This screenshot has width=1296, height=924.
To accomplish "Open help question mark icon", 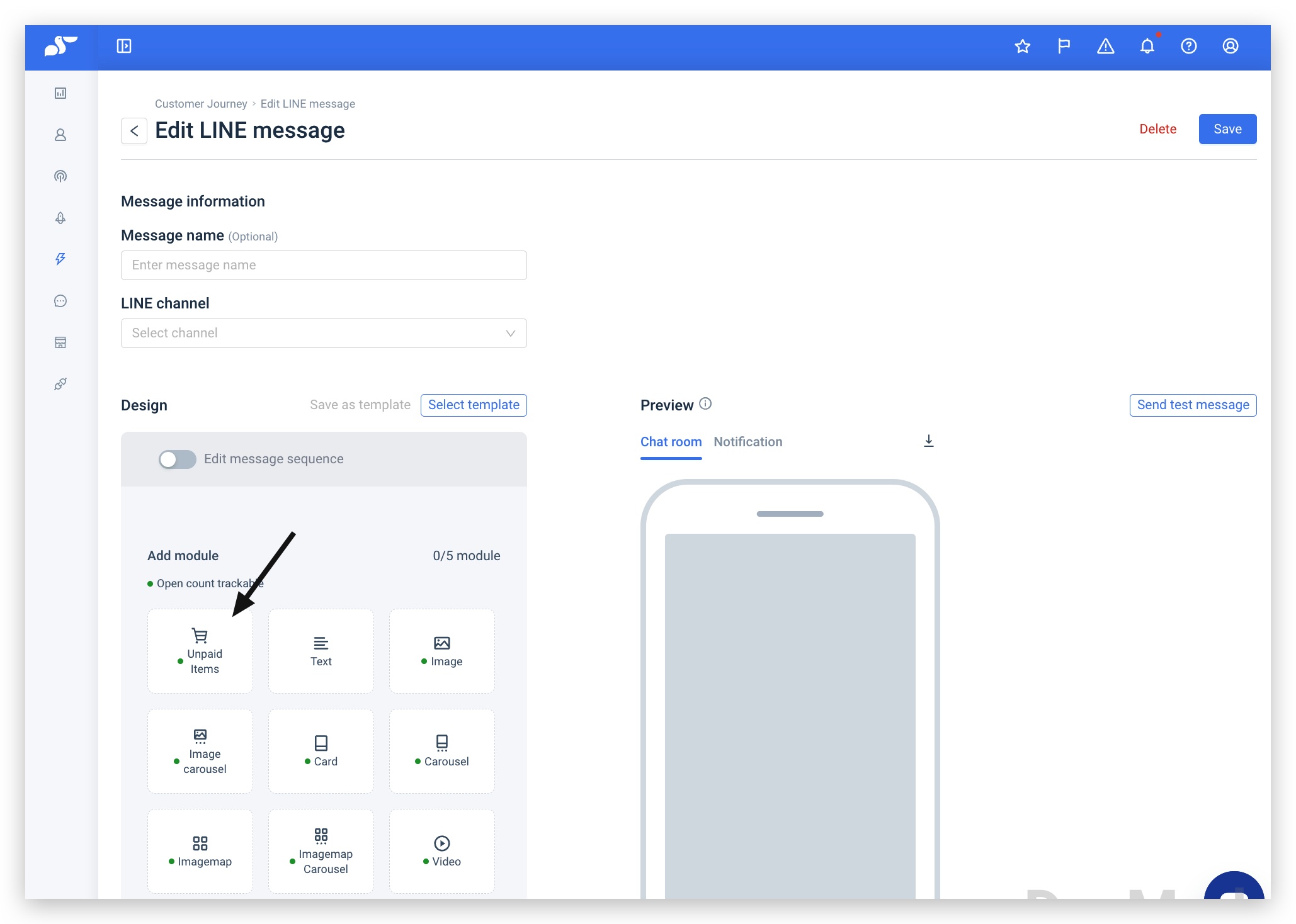I will pyautogui.click(x=1189, y=46).
